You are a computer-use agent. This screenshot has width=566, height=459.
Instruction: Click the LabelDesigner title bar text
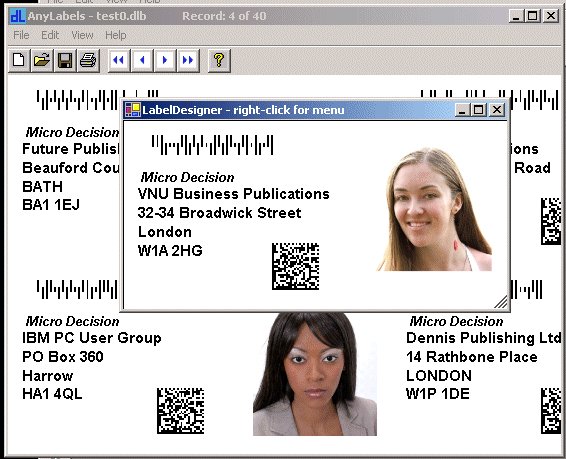click(243, 110)
